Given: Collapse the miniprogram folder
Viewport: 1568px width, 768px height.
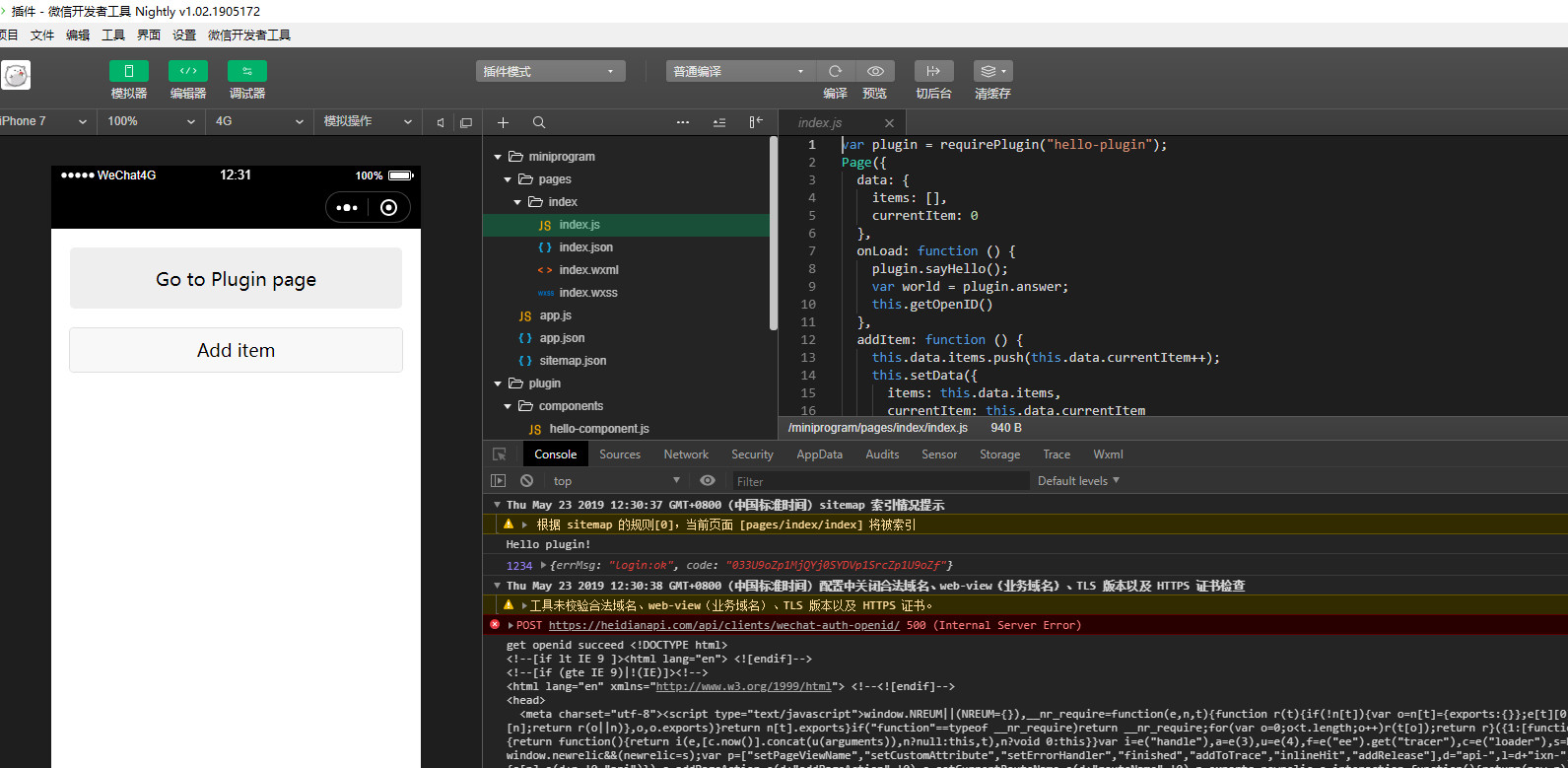Looking at the screenshot, I should pyautogui.click(x=498, y=157).
